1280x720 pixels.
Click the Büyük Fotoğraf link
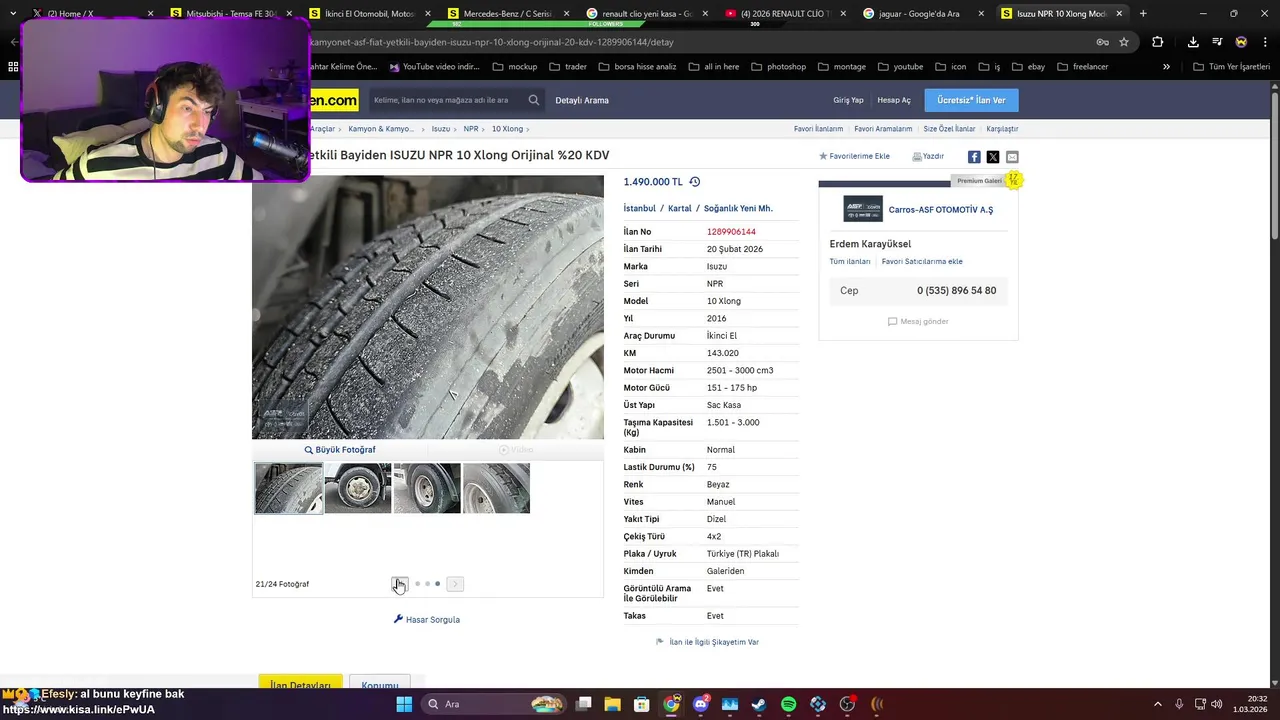pos(340,450)
